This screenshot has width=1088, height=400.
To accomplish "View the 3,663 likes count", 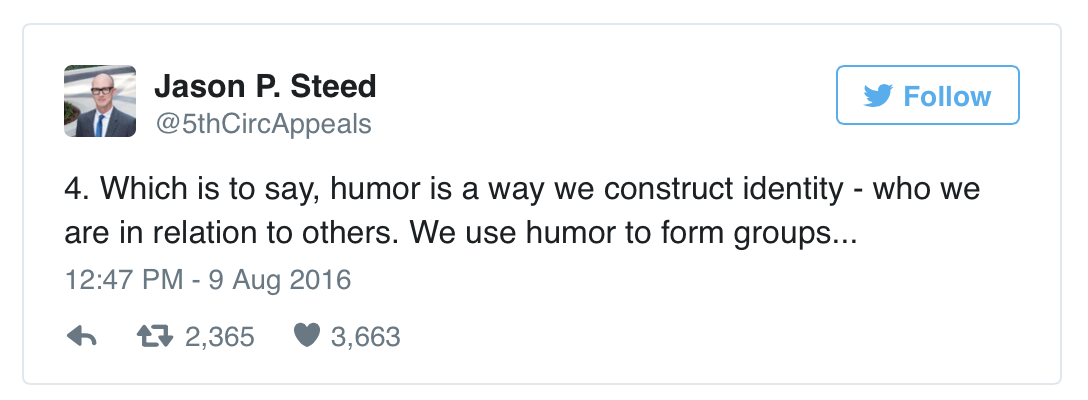I will pyautogui.click(x=365, y=338).
